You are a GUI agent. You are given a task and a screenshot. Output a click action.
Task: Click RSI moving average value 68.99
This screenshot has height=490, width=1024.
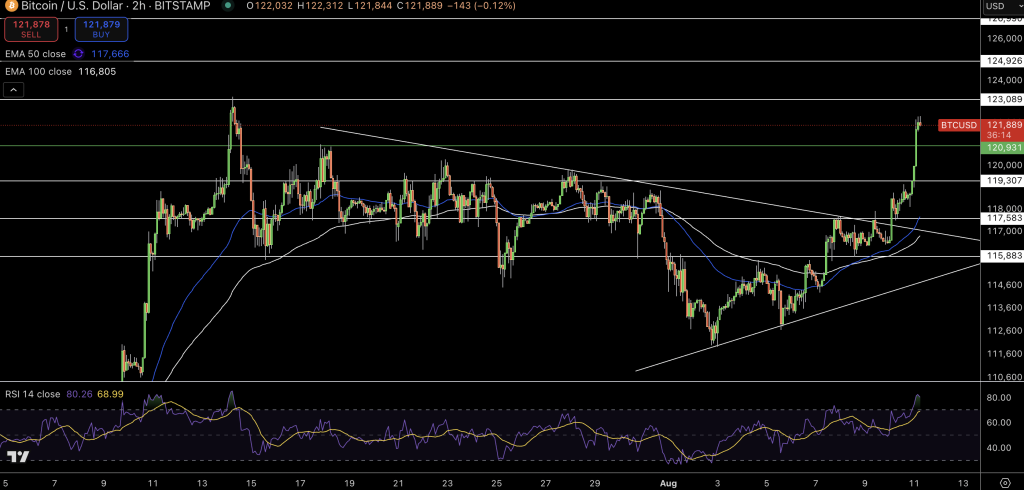(x=110, y=394)
